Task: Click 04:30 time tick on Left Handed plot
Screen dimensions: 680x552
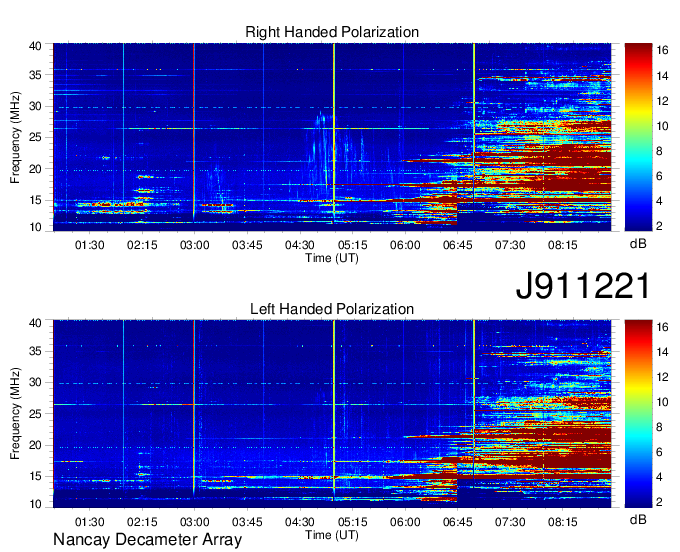Action: point(299,522)
